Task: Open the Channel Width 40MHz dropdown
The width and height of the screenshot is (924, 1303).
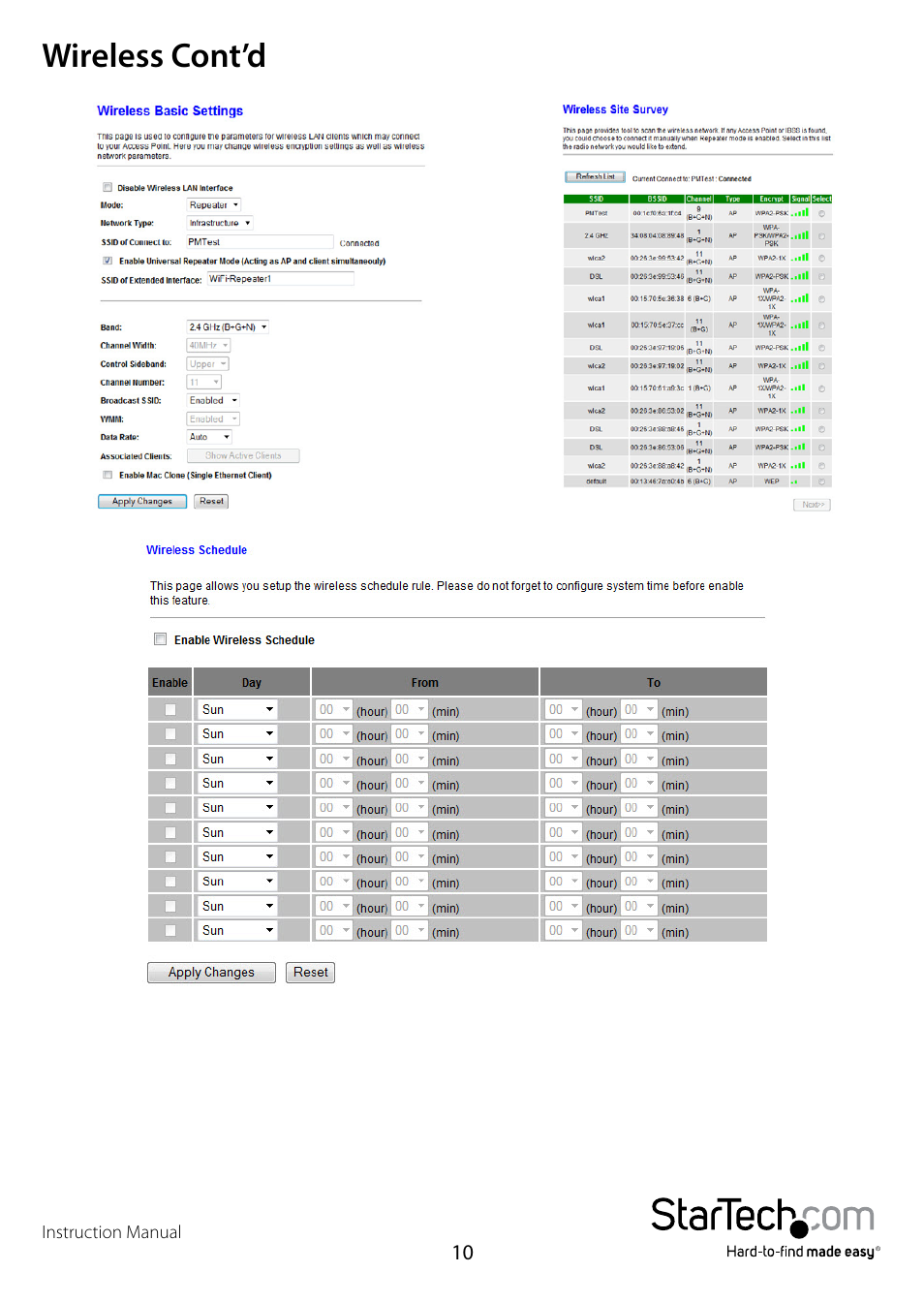Action: 208,346
